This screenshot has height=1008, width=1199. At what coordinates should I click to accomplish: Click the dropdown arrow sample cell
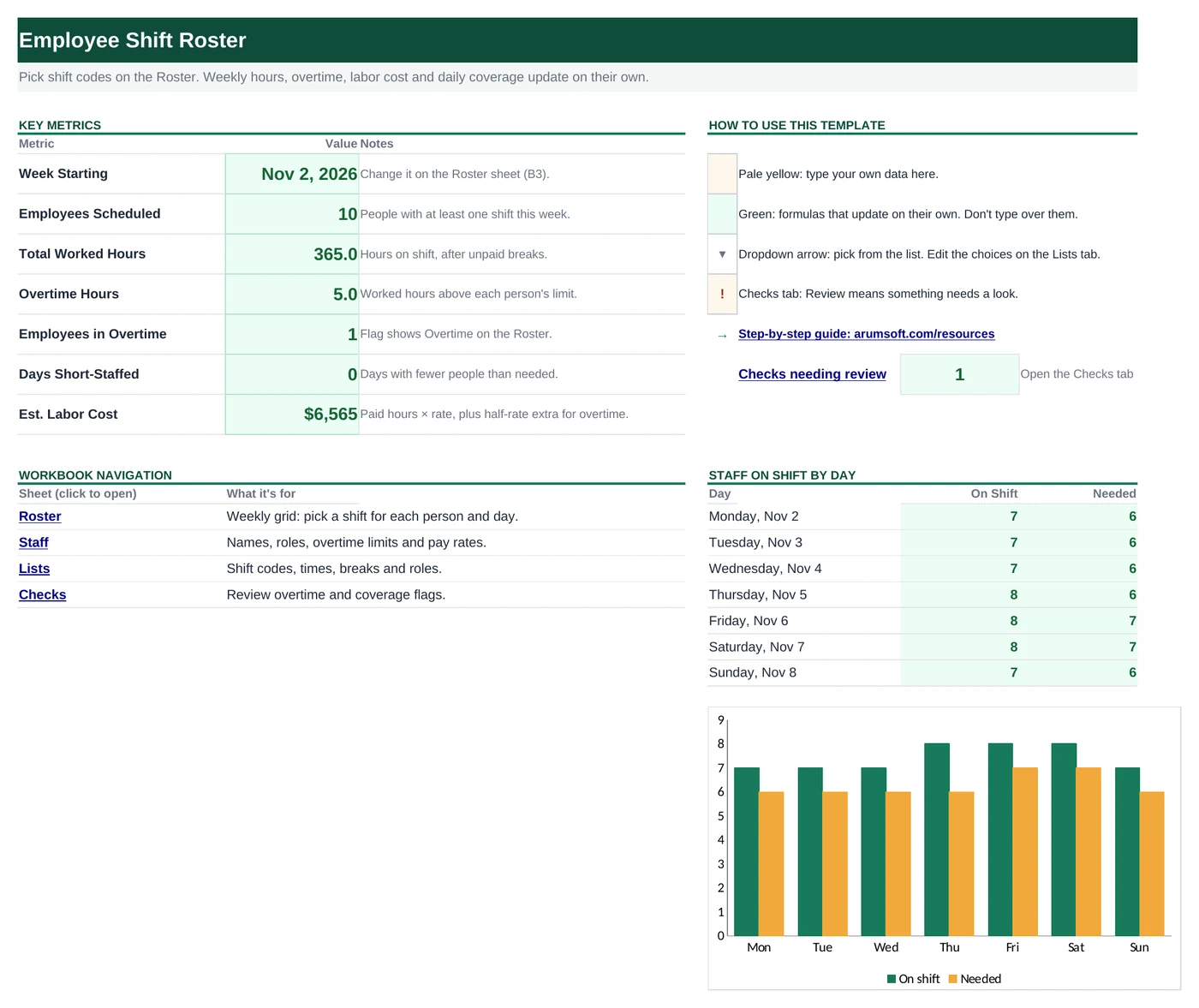(x=722, y=254)
